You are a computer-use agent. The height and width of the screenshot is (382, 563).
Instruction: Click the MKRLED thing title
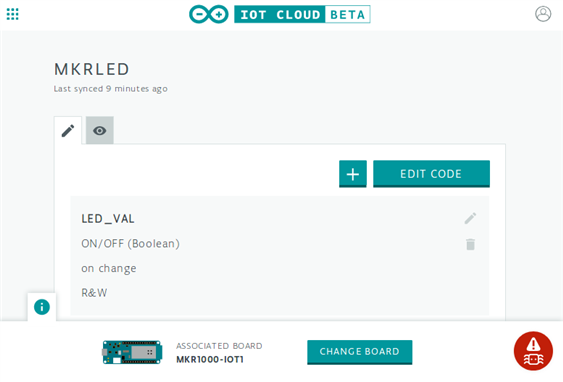(x=92, y=69)
